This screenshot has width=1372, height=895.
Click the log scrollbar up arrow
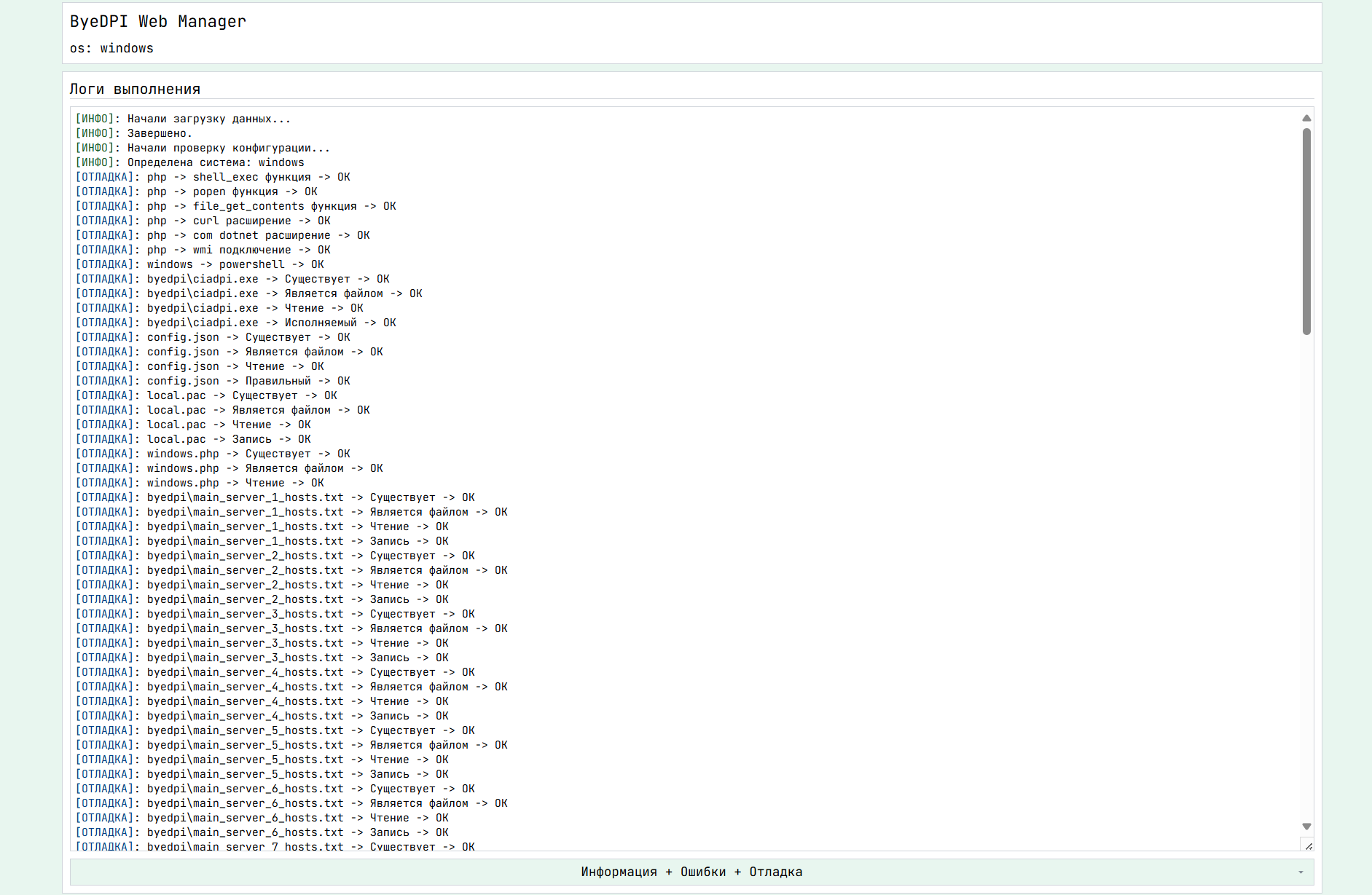click(1306, 118)
